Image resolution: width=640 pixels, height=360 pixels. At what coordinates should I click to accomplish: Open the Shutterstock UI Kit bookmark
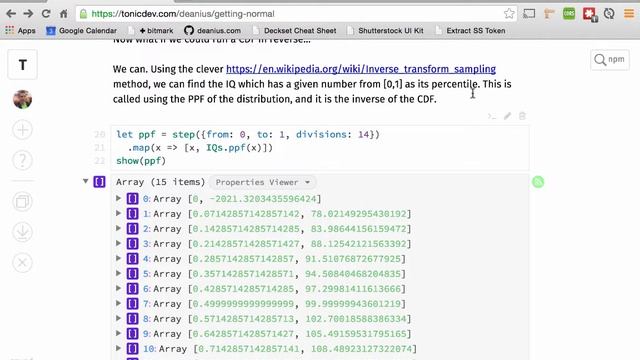386,31
